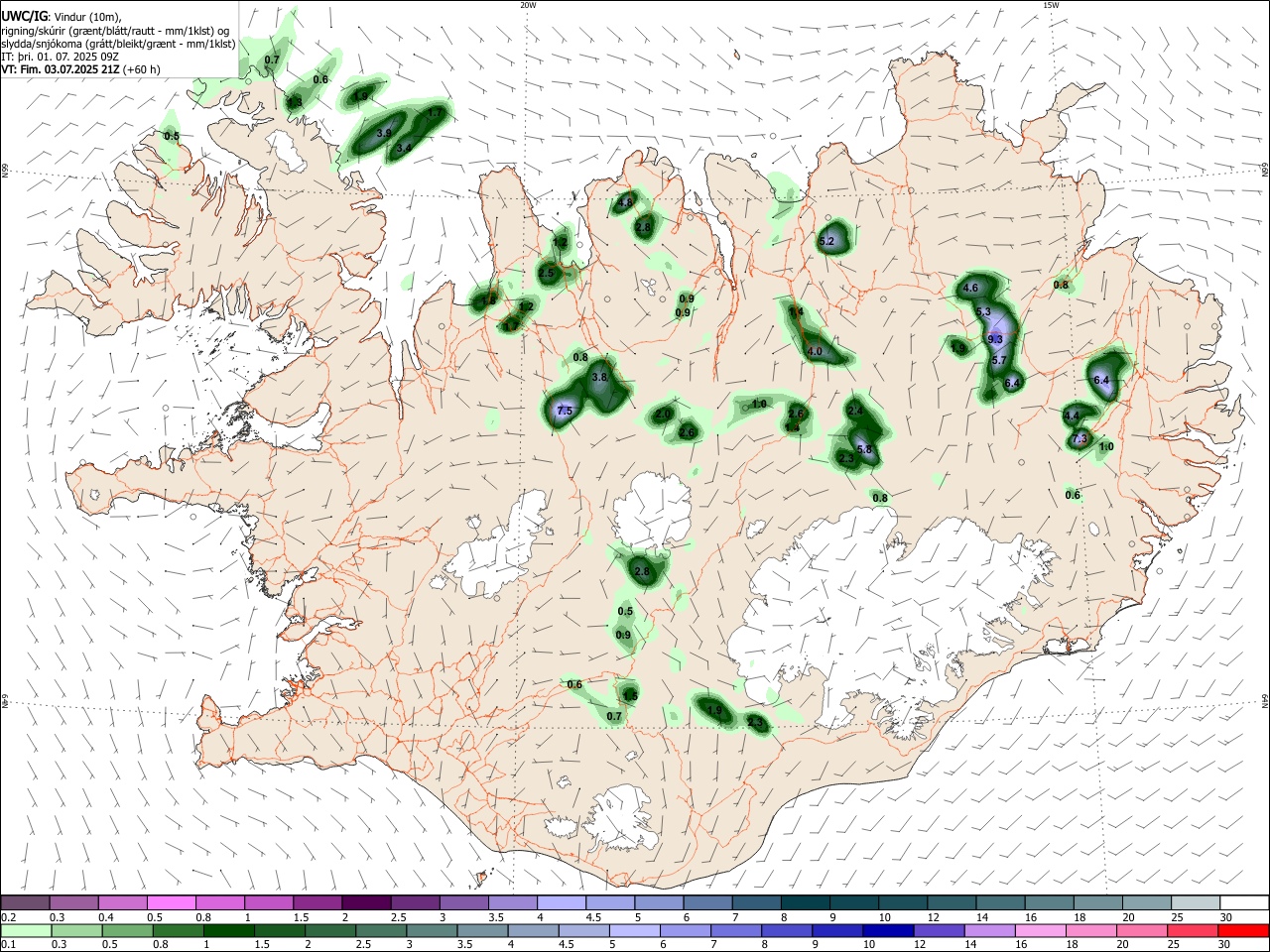Viewport: 1270px width, 952px height.
Task: Choose the 4 pale lavender swatch, upper legend row
Action: (x=560, y=902)
